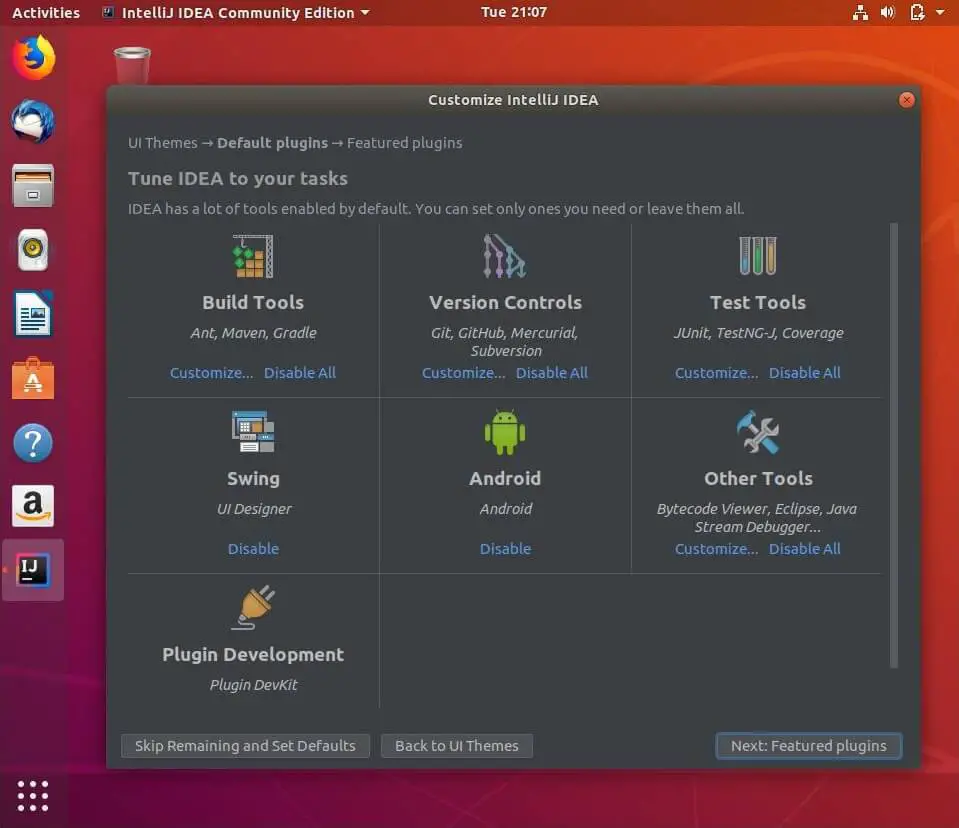This screenshot has width=959, height=828.
Task: Click the Swing heading
Action: point(253,478)
